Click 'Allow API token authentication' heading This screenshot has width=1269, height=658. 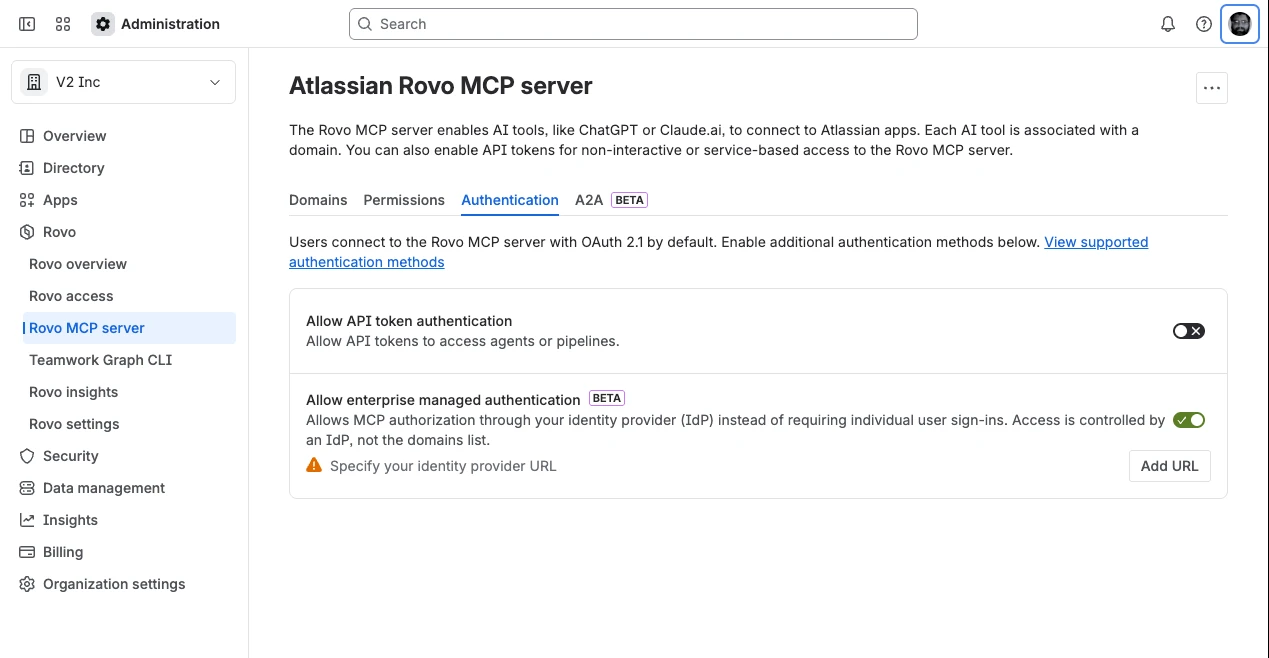click(409, 321)
